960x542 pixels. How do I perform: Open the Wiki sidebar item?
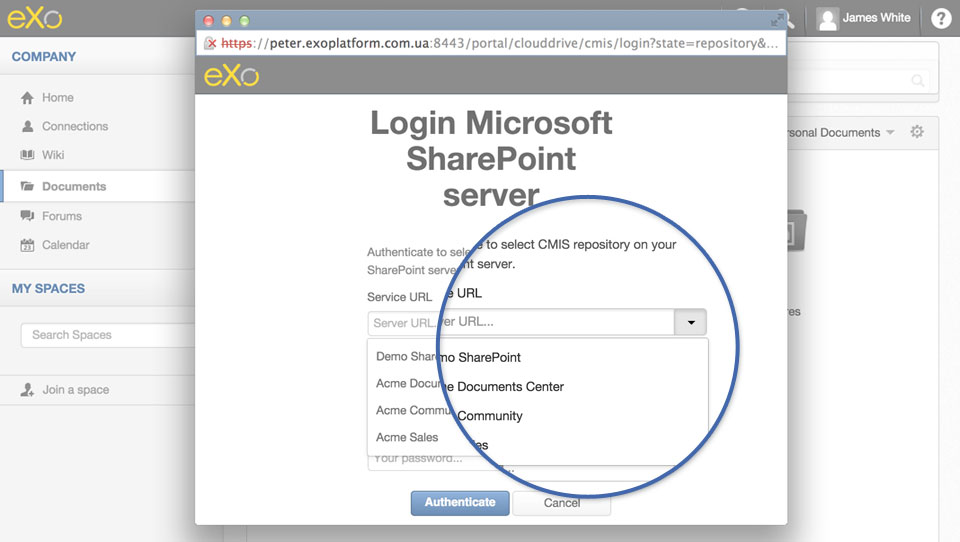pos(53,155)
